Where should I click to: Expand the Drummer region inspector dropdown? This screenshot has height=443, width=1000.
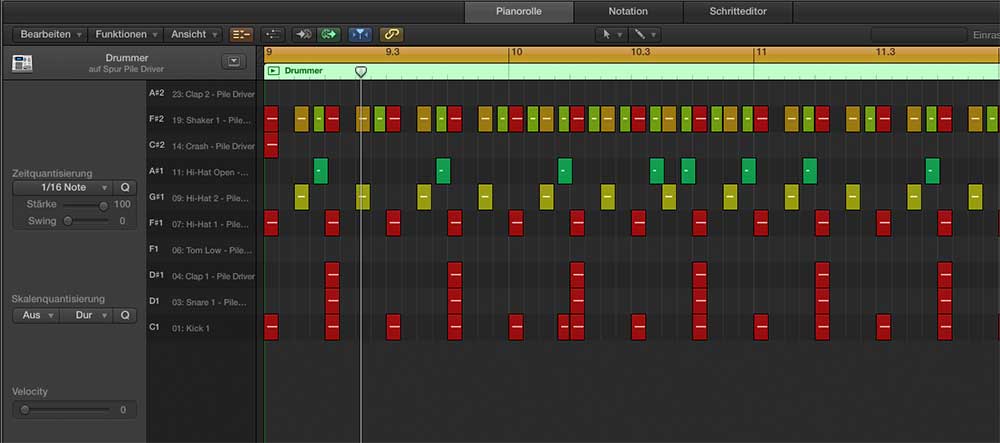[234, 62]
